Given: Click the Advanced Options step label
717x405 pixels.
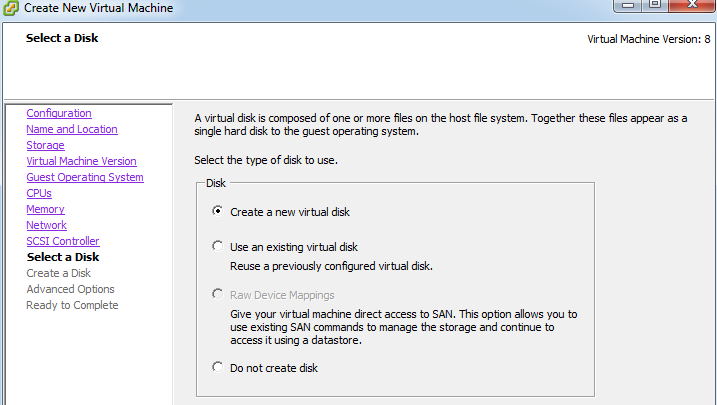Looking at the screenshot, I should [70, 289].
